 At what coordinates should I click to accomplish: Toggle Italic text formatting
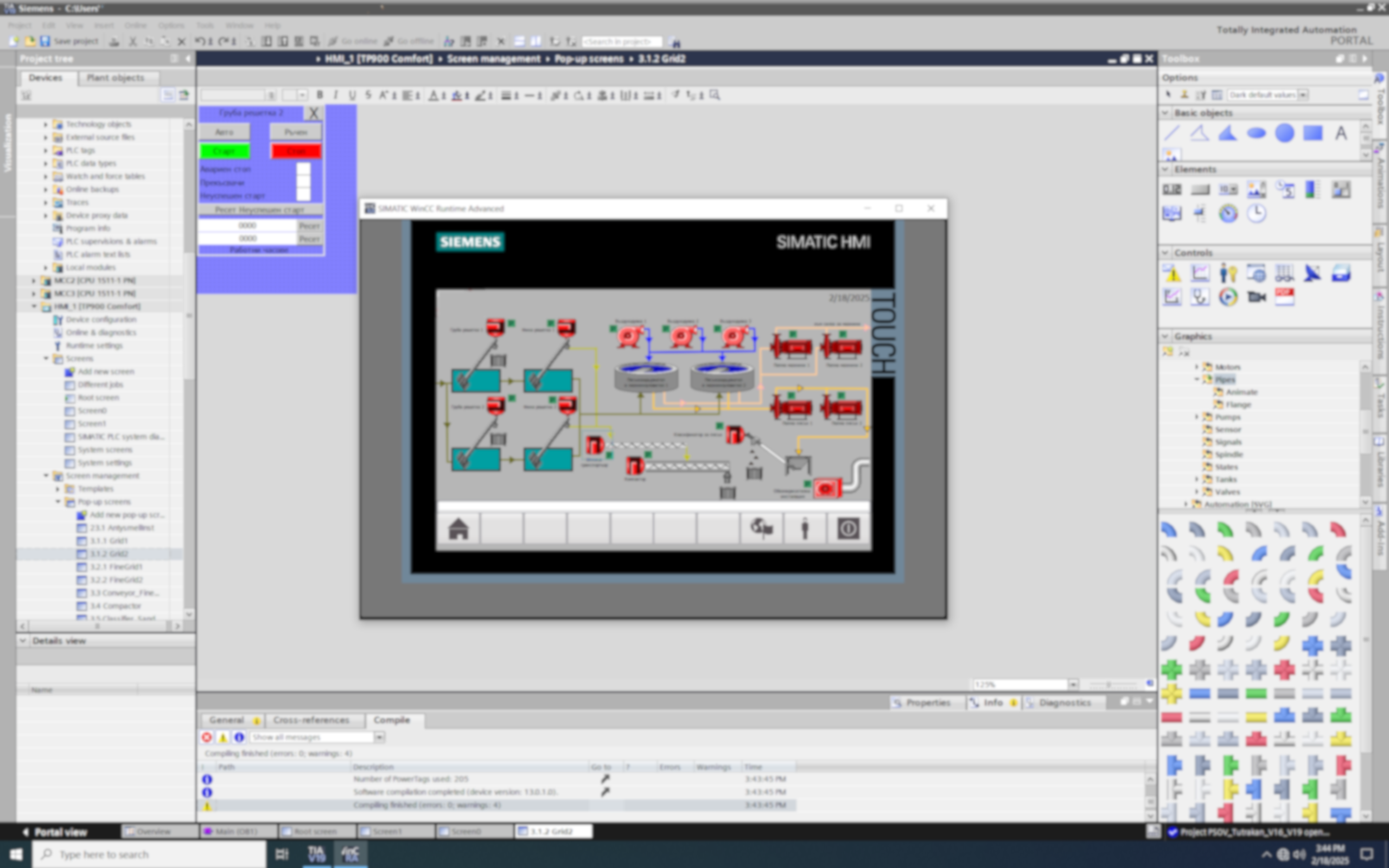pos(336,95)
